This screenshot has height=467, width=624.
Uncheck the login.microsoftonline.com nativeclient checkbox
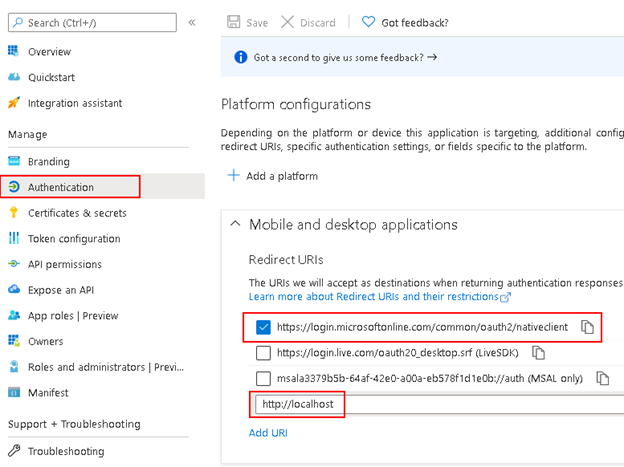point(263,327)
